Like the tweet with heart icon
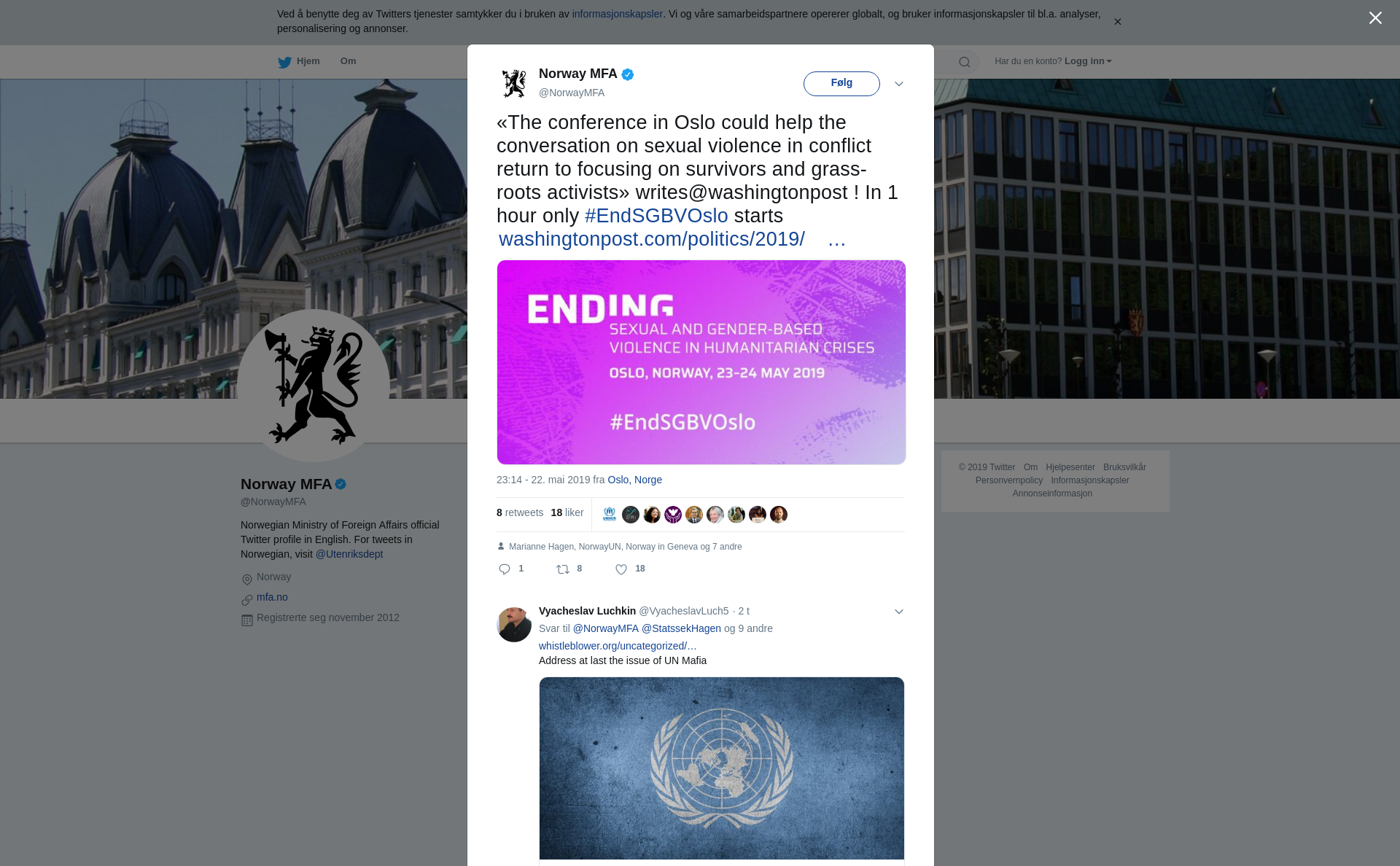Image resolution: width=1400 pixels, height=866 pixels. click(x=621, y=569)
